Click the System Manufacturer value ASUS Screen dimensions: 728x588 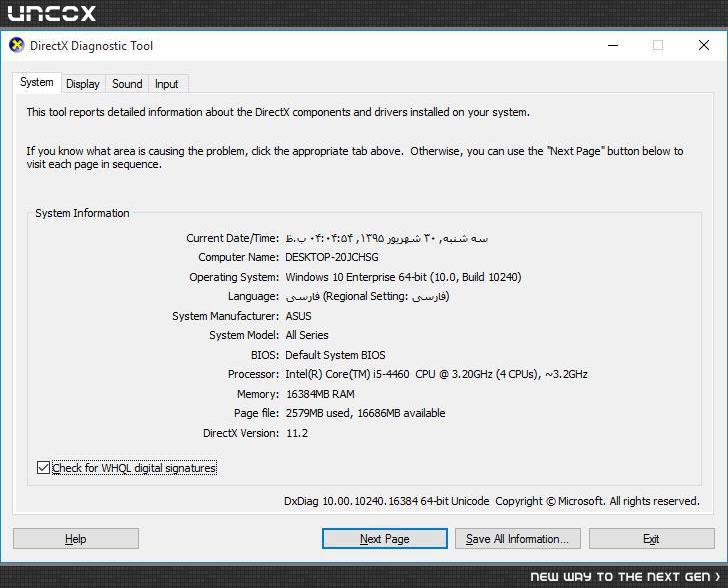coord(299,316)
